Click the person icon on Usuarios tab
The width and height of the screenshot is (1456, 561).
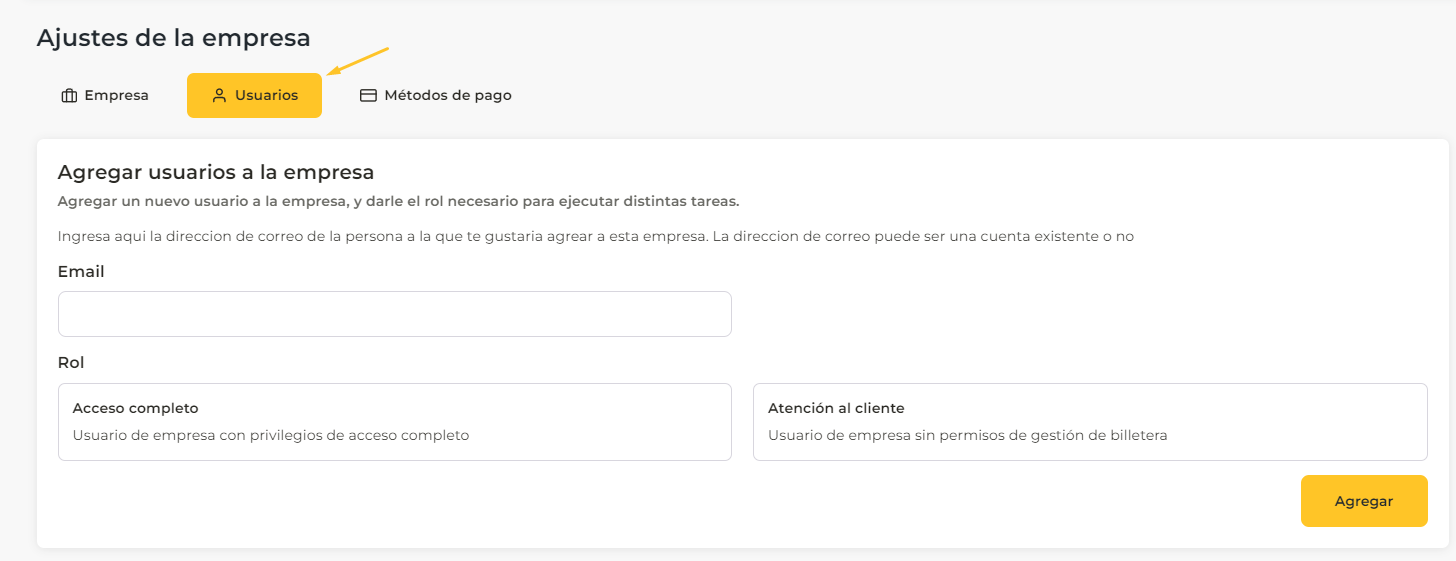pyautogui.click(x=219, y=96)
